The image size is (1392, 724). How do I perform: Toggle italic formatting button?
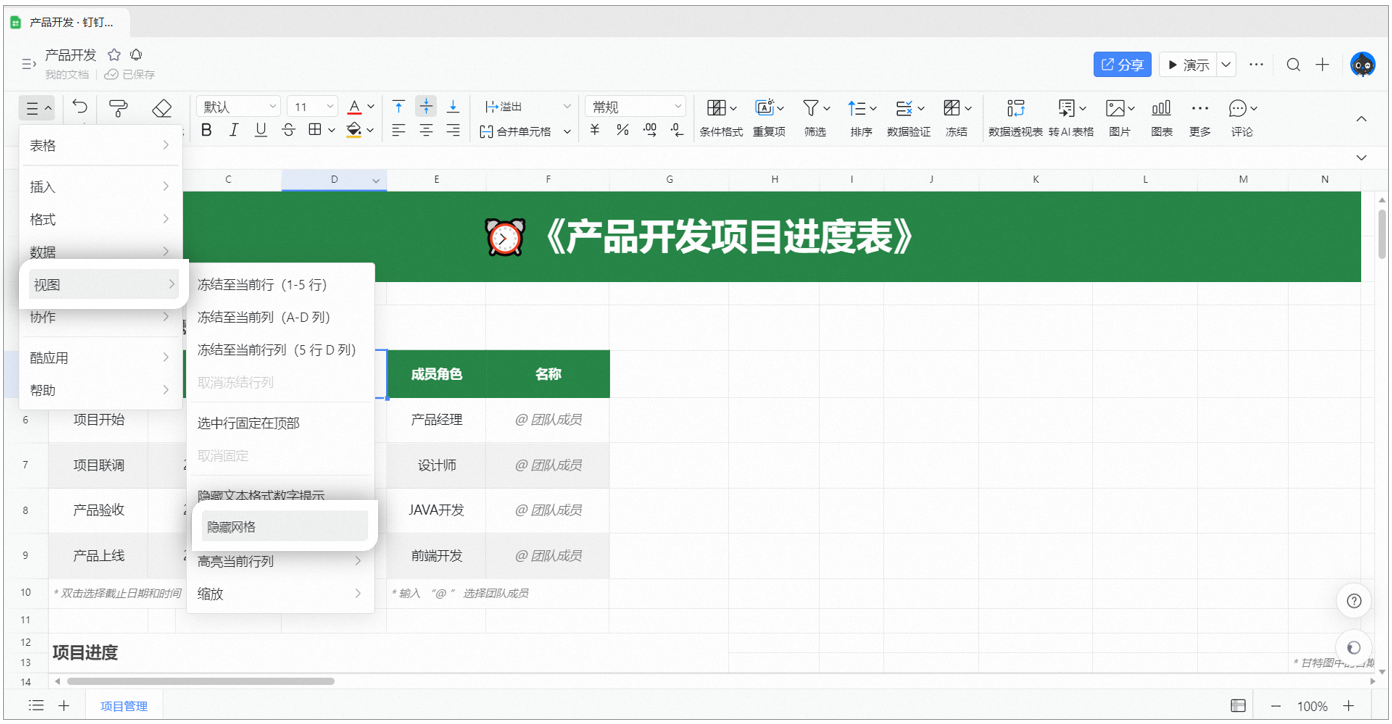(x=234, y=130)
